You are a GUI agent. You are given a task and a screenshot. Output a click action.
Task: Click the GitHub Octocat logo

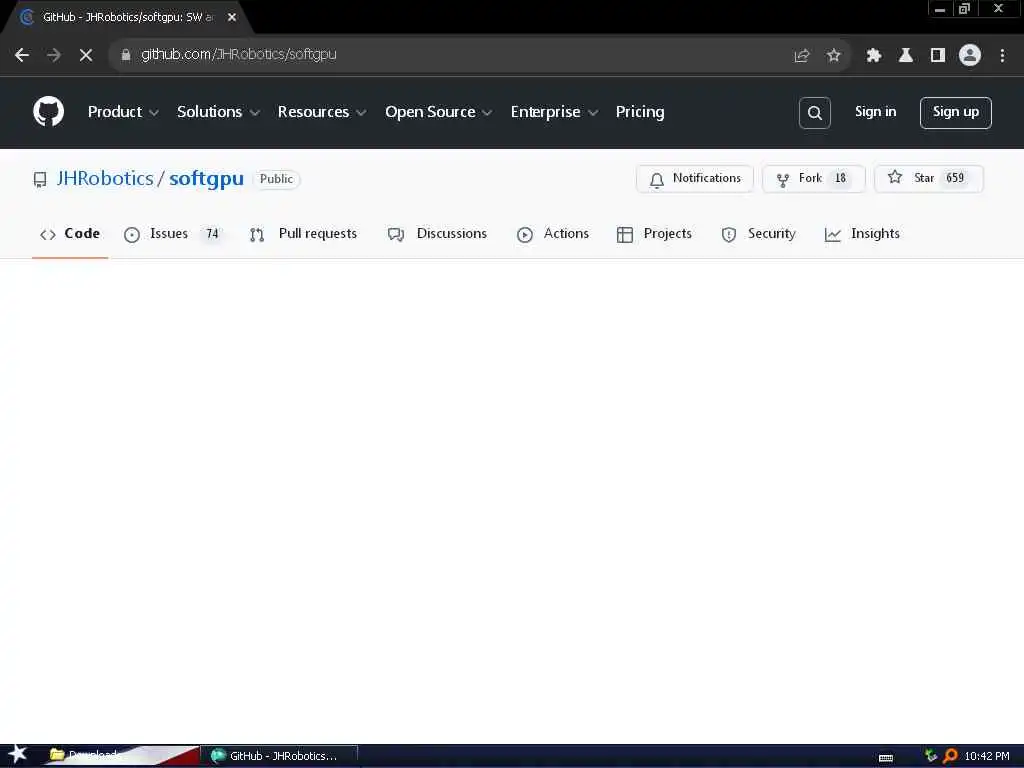48,112
